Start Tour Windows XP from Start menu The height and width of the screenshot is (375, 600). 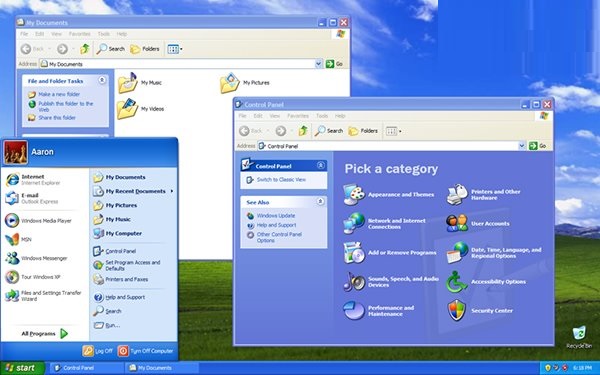pos(33,277)
